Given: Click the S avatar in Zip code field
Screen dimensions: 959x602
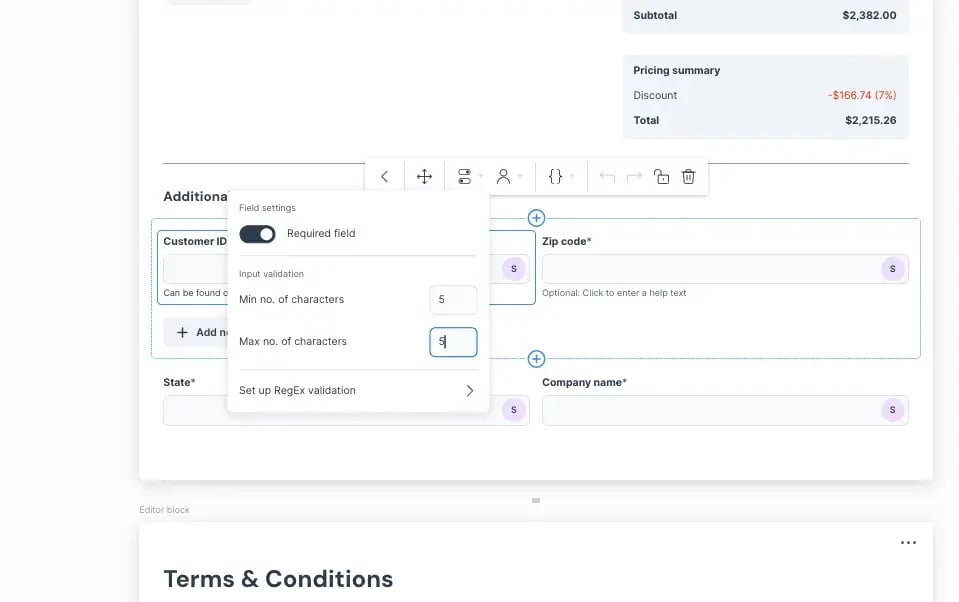Looking at the screenshot, I should [892, 269].
